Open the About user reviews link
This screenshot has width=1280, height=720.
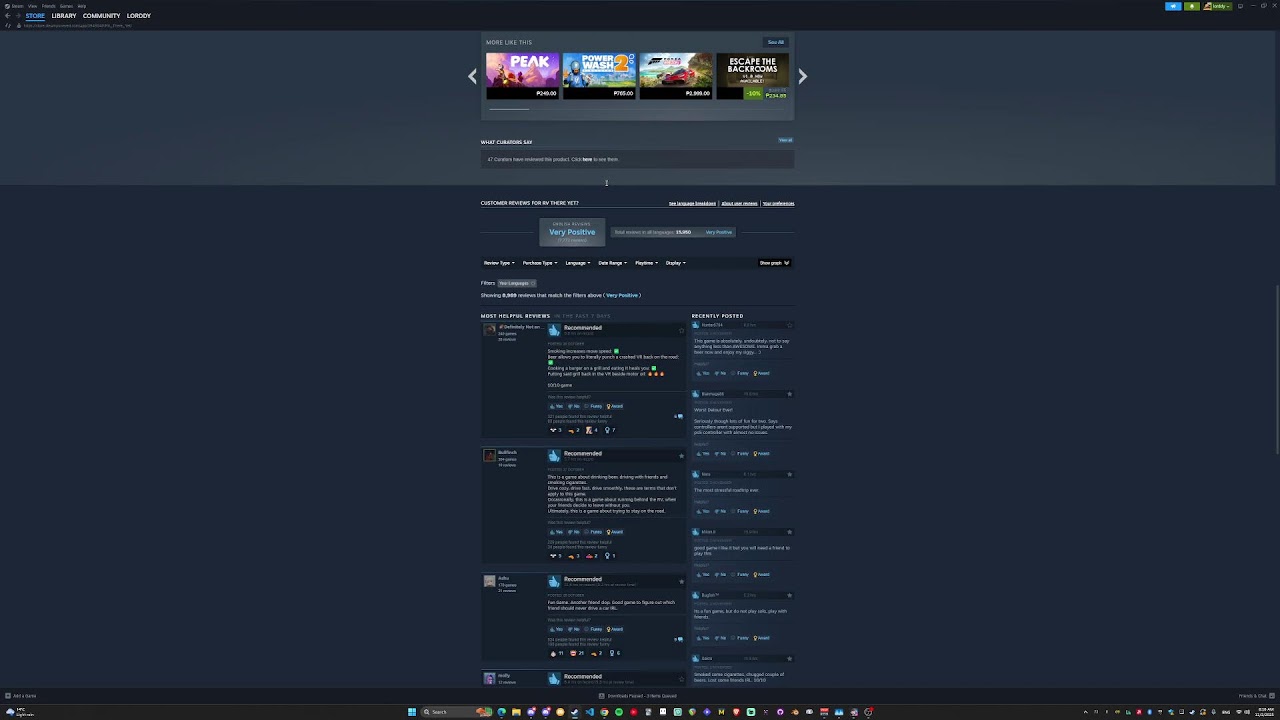click(739, 203)
